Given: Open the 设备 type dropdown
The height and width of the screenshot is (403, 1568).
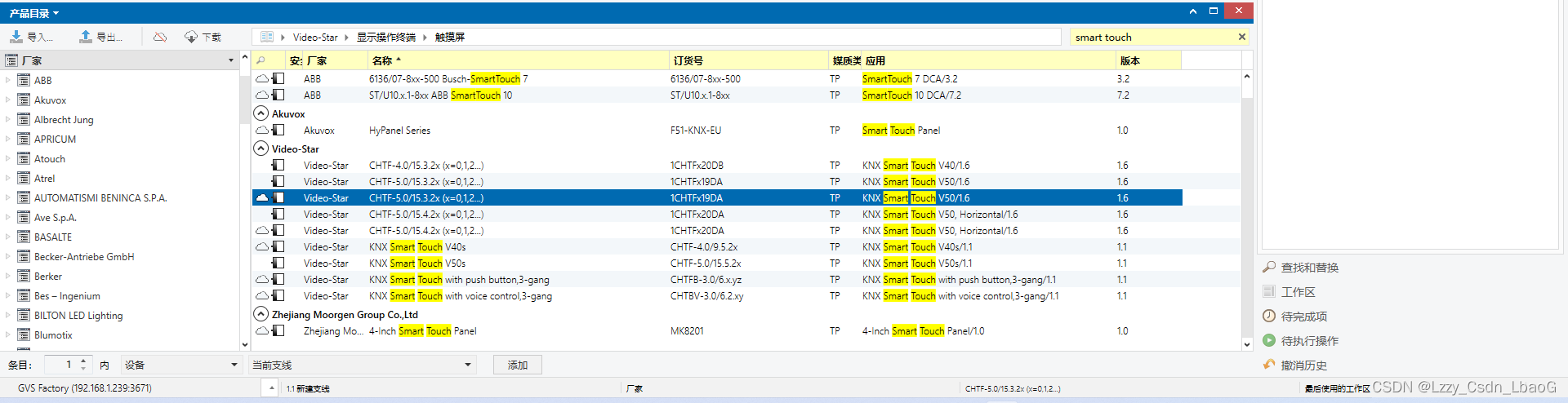Looking at the screenshot, I should 181,365.
